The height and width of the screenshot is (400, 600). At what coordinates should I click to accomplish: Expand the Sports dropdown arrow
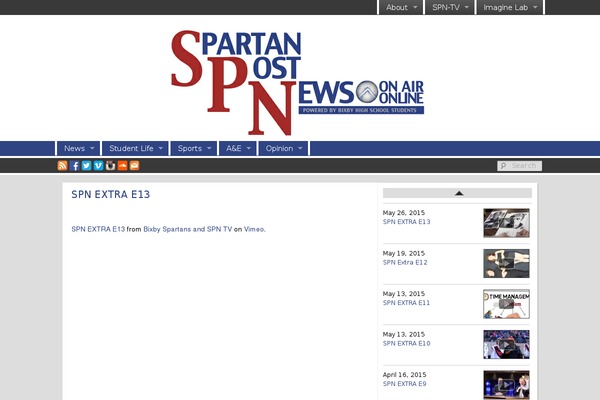point(209,148)
